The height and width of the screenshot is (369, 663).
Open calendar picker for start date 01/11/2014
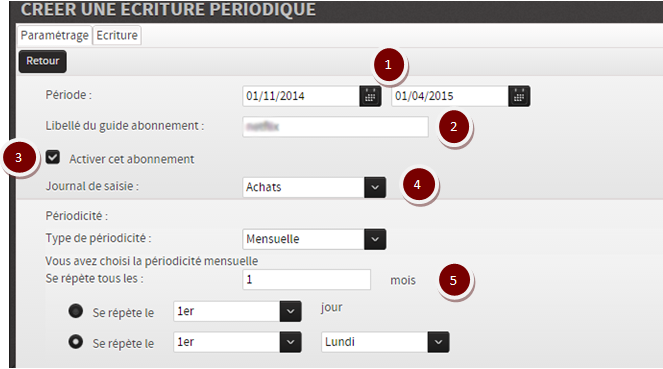(370, 96)
